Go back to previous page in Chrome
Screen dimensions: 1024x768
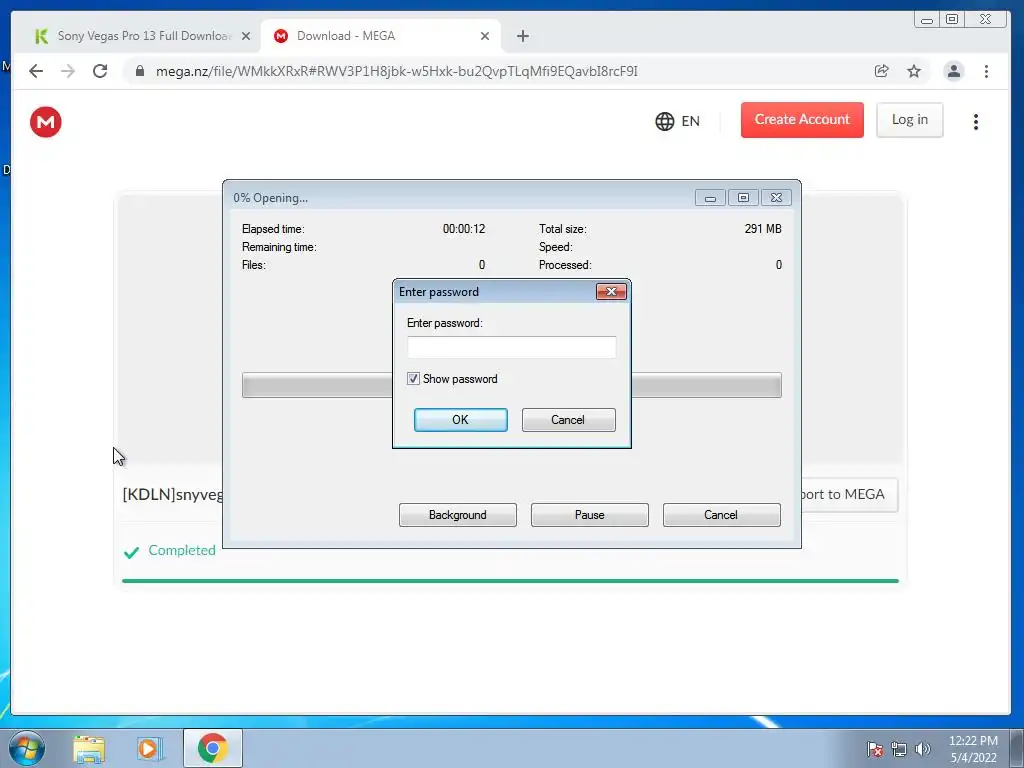click(36, 71)
